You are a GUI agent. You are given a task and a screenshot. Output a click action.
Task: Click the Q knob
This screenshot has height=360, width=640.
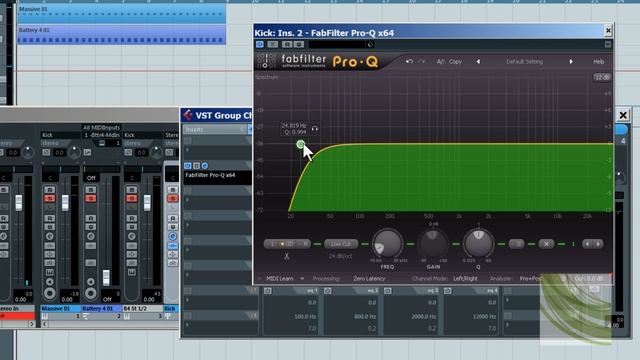pyautogui.click(x=478, y=243)
